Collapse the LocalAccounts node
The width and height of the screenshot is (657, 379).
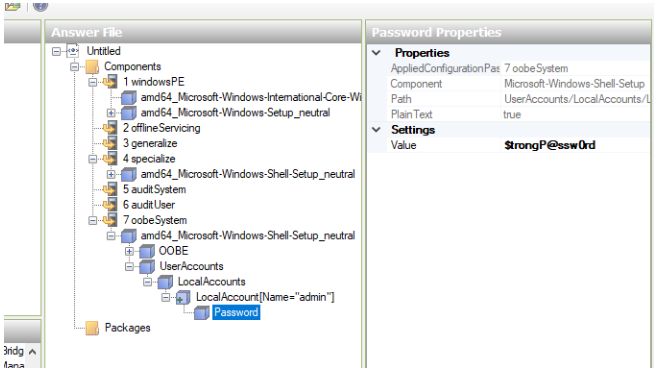(x=147, y=282)
